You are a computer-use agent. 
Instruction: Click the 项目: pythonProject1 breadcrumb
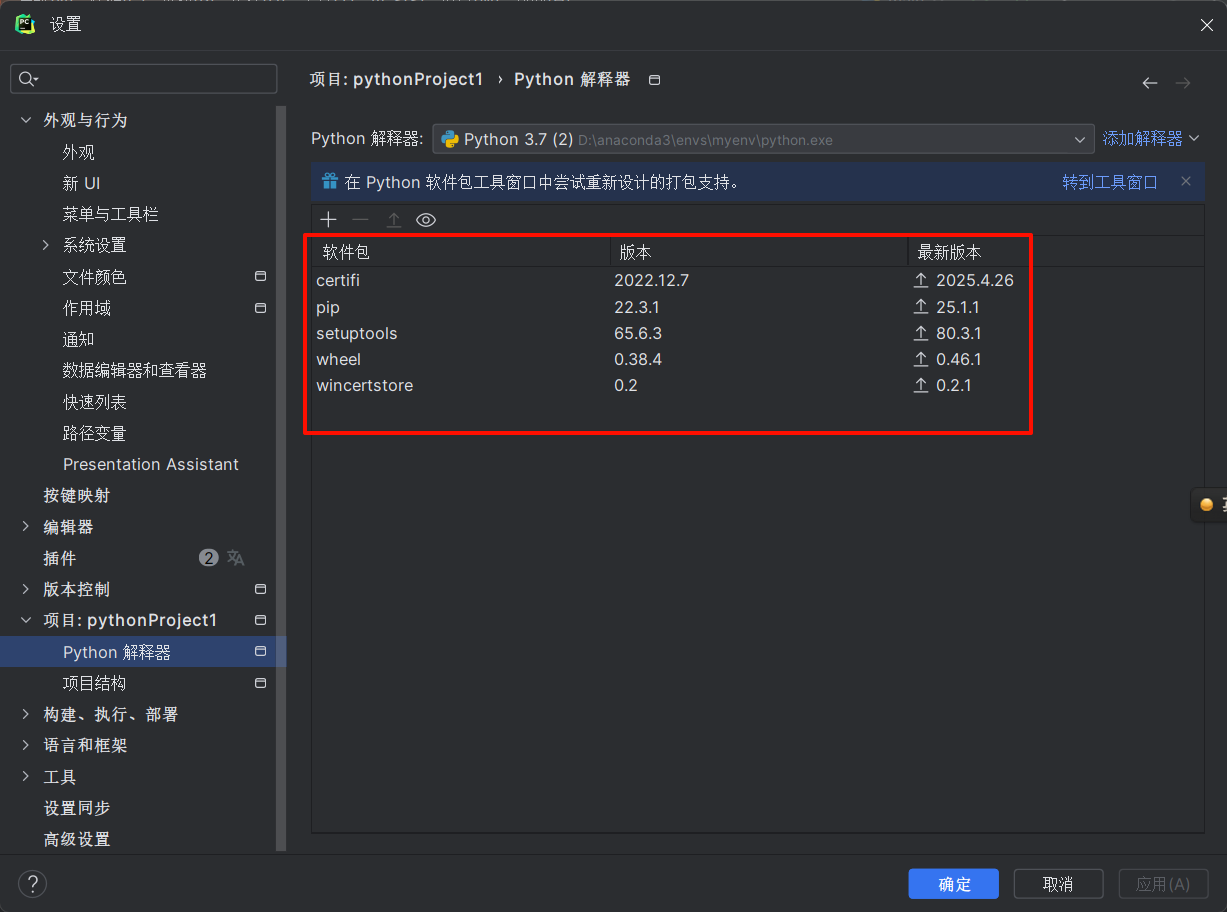(x=396, y=79)
